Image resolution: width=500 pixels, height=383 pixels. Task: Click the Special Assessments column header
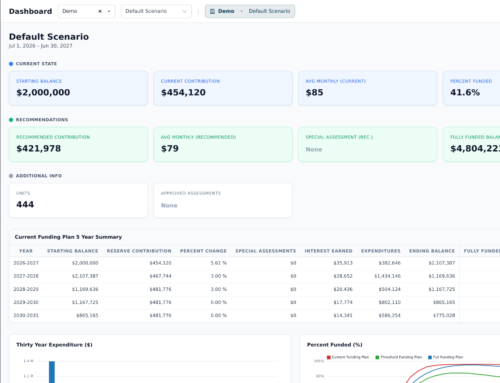tap(266, 251)
